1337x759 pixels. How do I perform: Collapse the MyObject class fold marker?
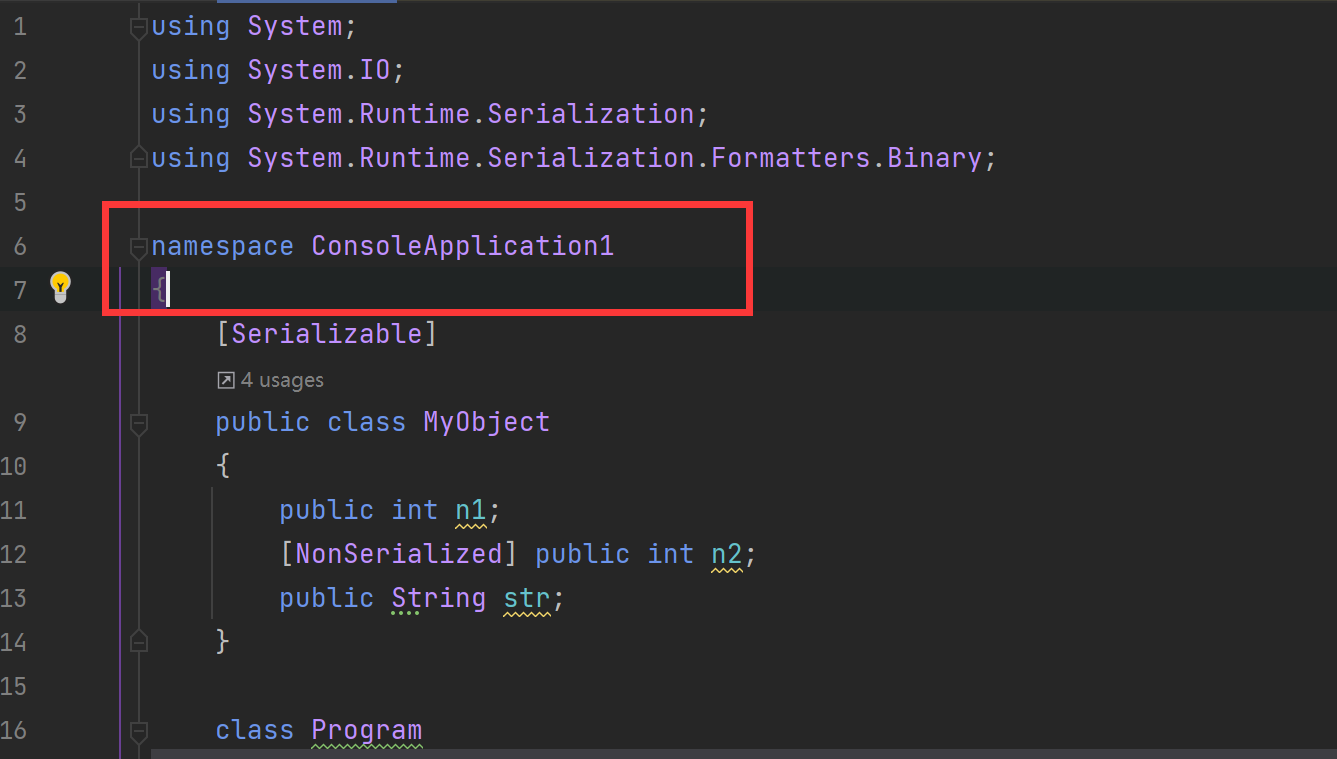click(x=139, y=424)
